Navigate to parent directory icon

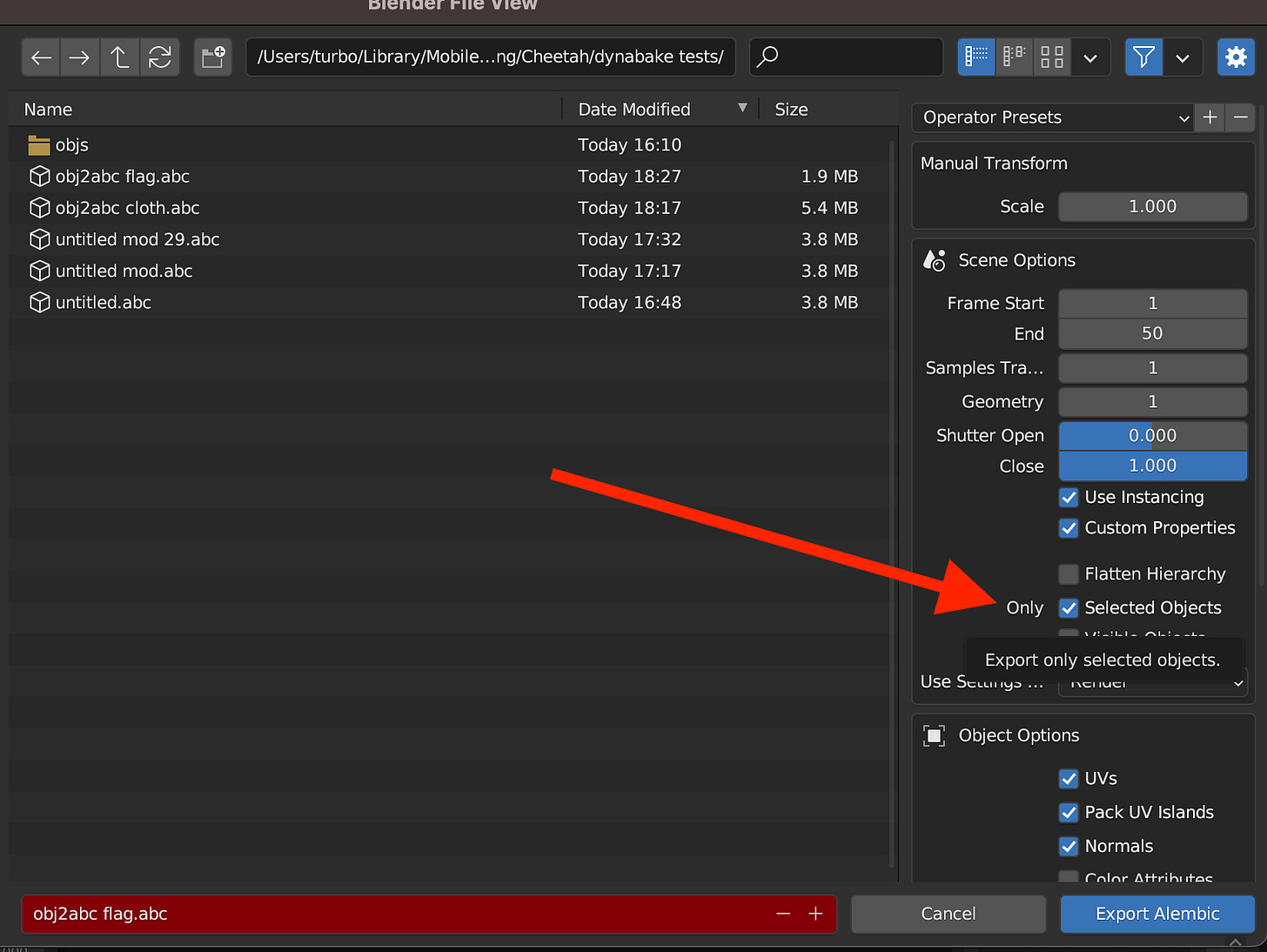(x=120, y=57)
